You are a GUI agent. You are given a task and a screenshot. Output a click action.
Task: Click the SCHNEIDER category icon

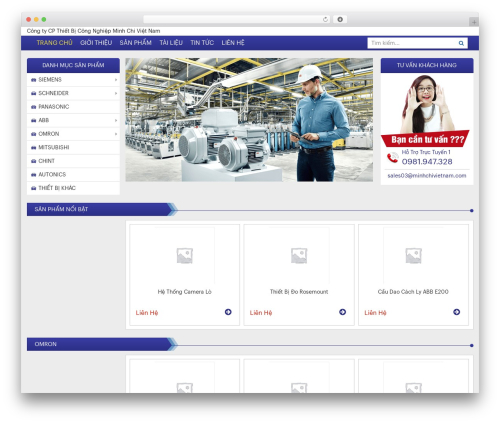[x=33, y=93]
